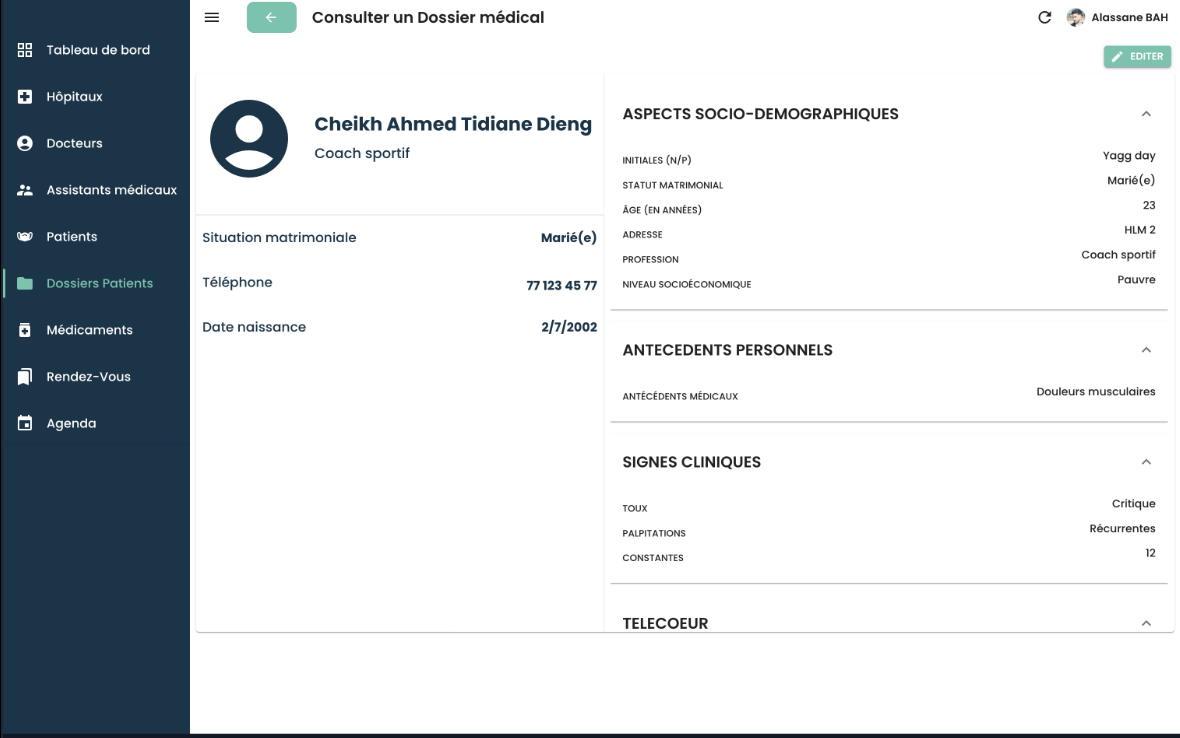Click the hamburger menu icon
This screenshot has width=1180, height=738.
coord(211,18)
